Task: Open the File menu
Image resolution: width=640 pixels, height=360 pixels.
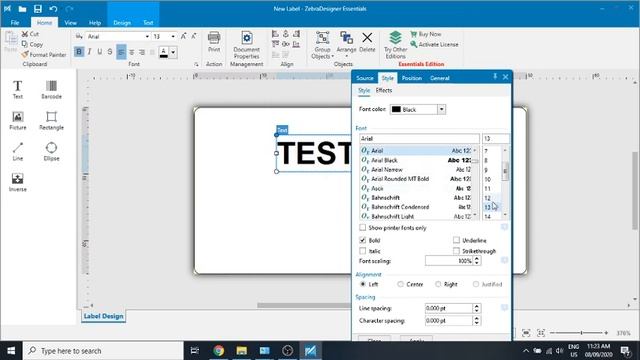Action: click(15, 23)
